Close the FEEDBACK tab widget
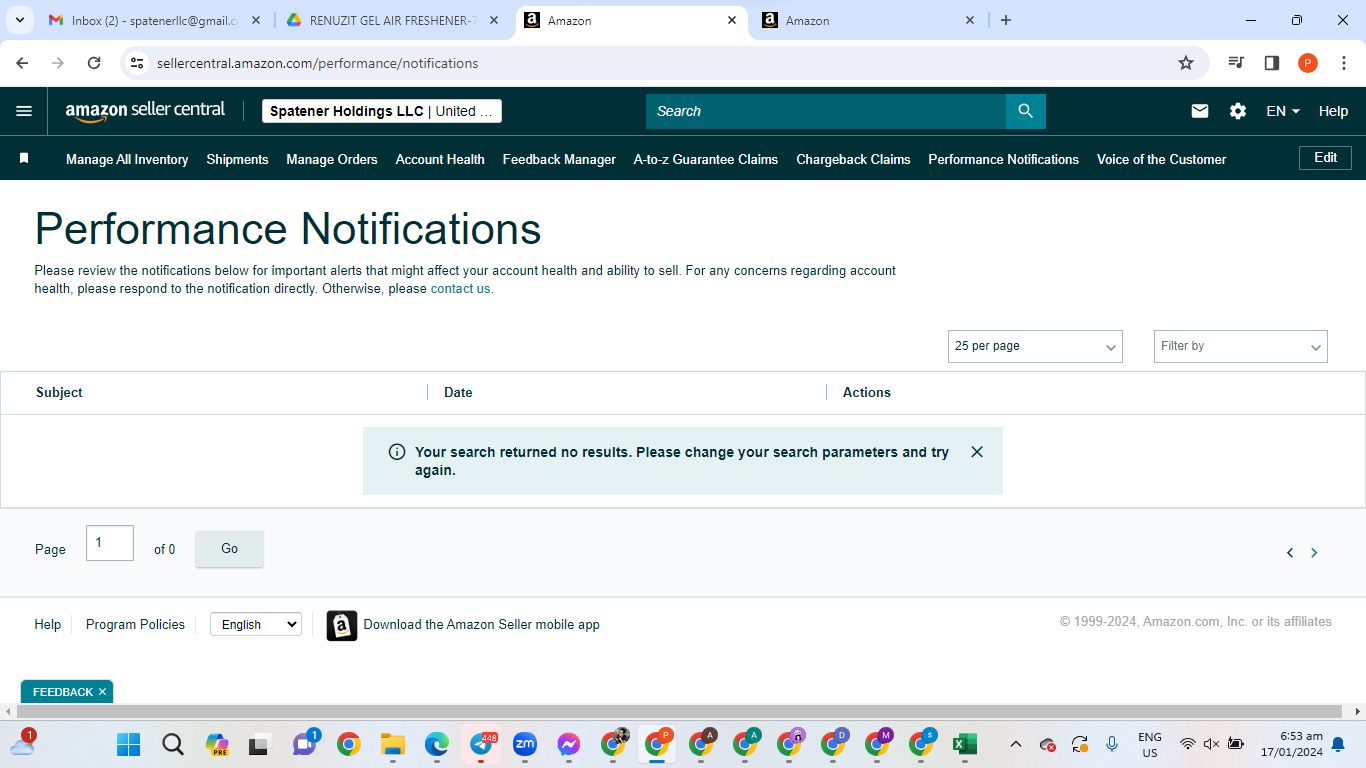The height and width of the screenshot is (768, 1366). click(102, 692)
